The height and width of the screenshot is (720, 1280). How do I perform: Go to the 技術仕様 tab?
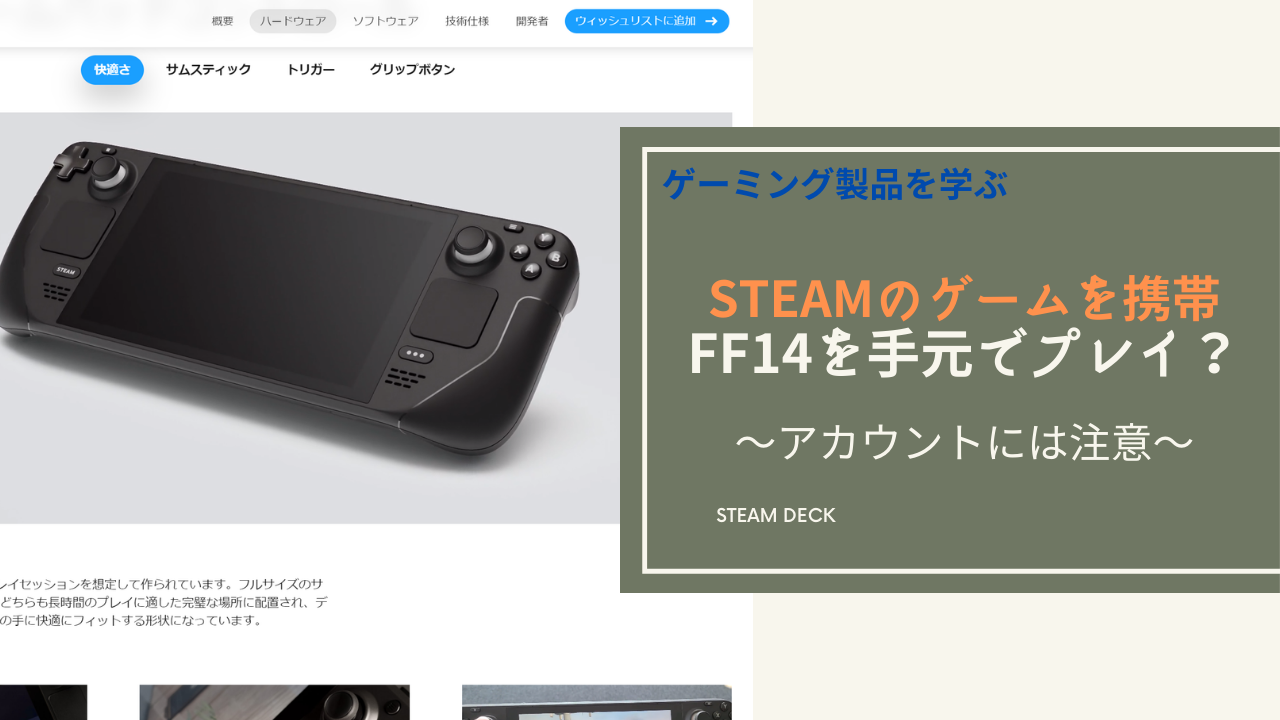pos(467,21)
